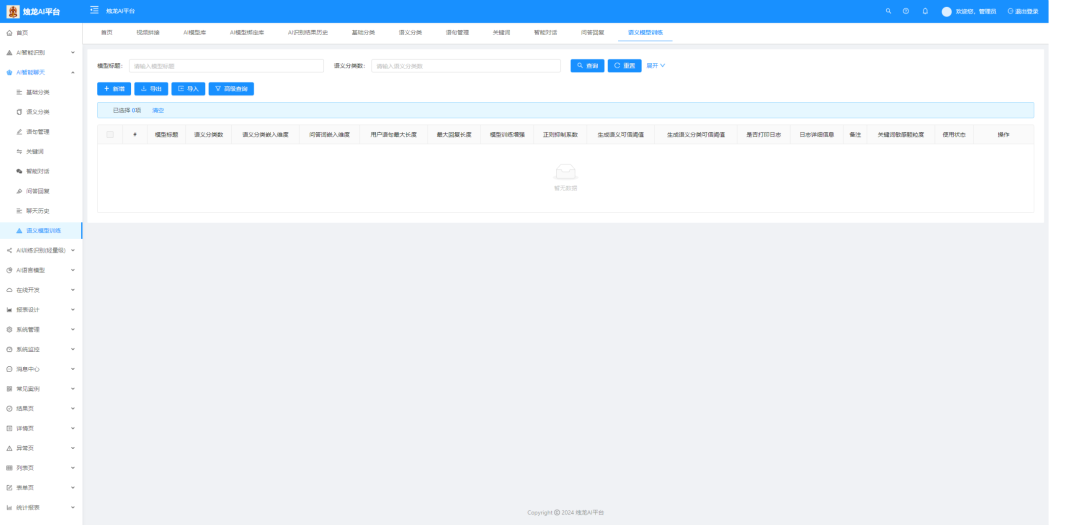
Task: Click the 导入 import button
Action: pyautogui.click(x=188, y=89)
